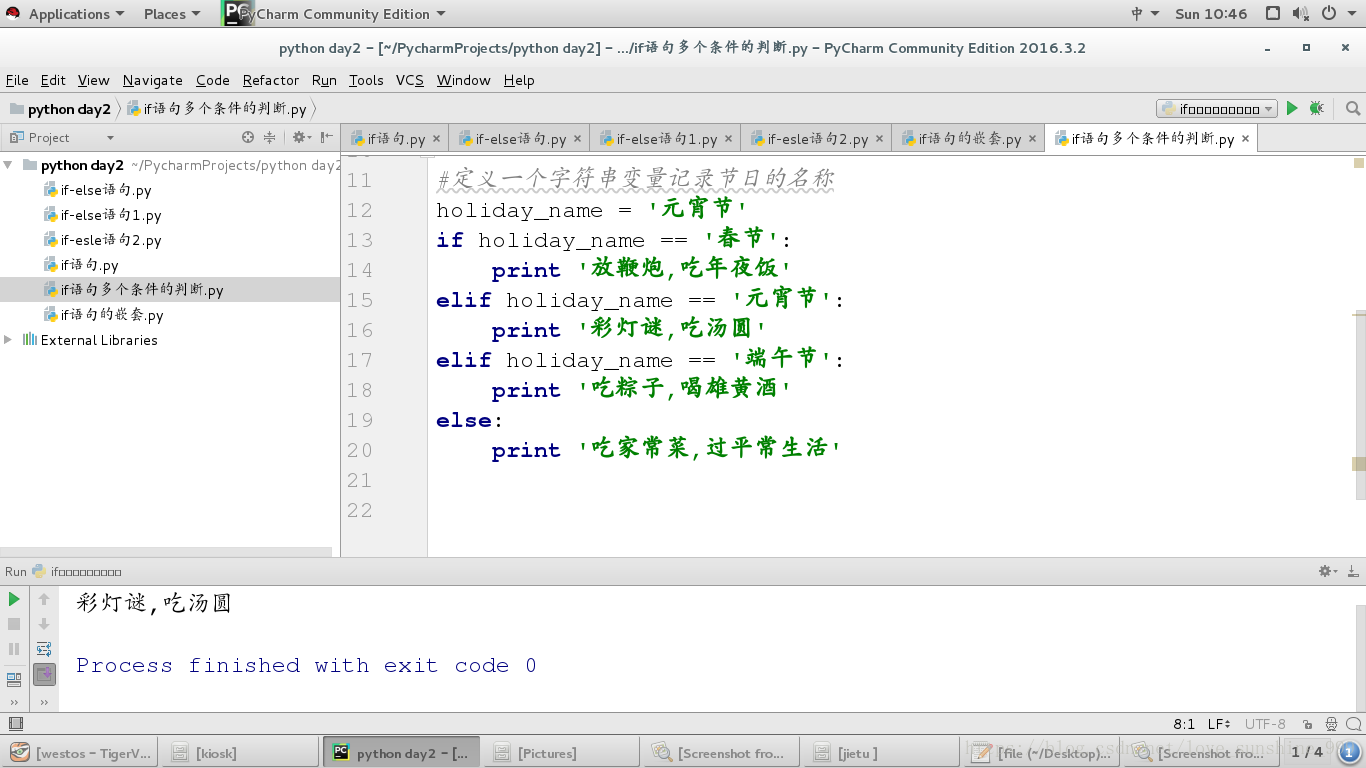Image resolution: width=1366 pixels, height=768 pixels.
Task: Switch to the [kiosk] taskbar window
Action: click(240, 753)
